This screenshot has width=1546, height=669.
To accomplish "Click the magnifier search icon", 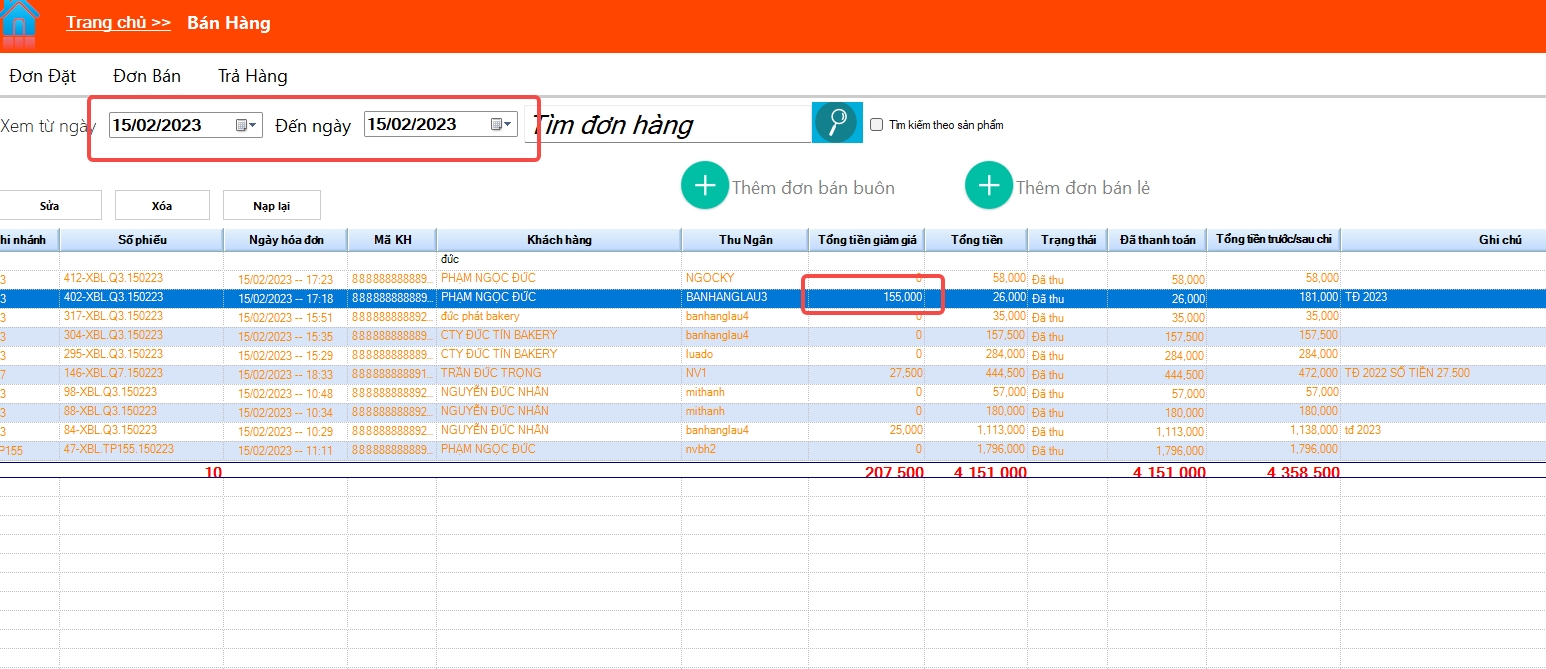I will pyautogui.click(x=836, y=123).
